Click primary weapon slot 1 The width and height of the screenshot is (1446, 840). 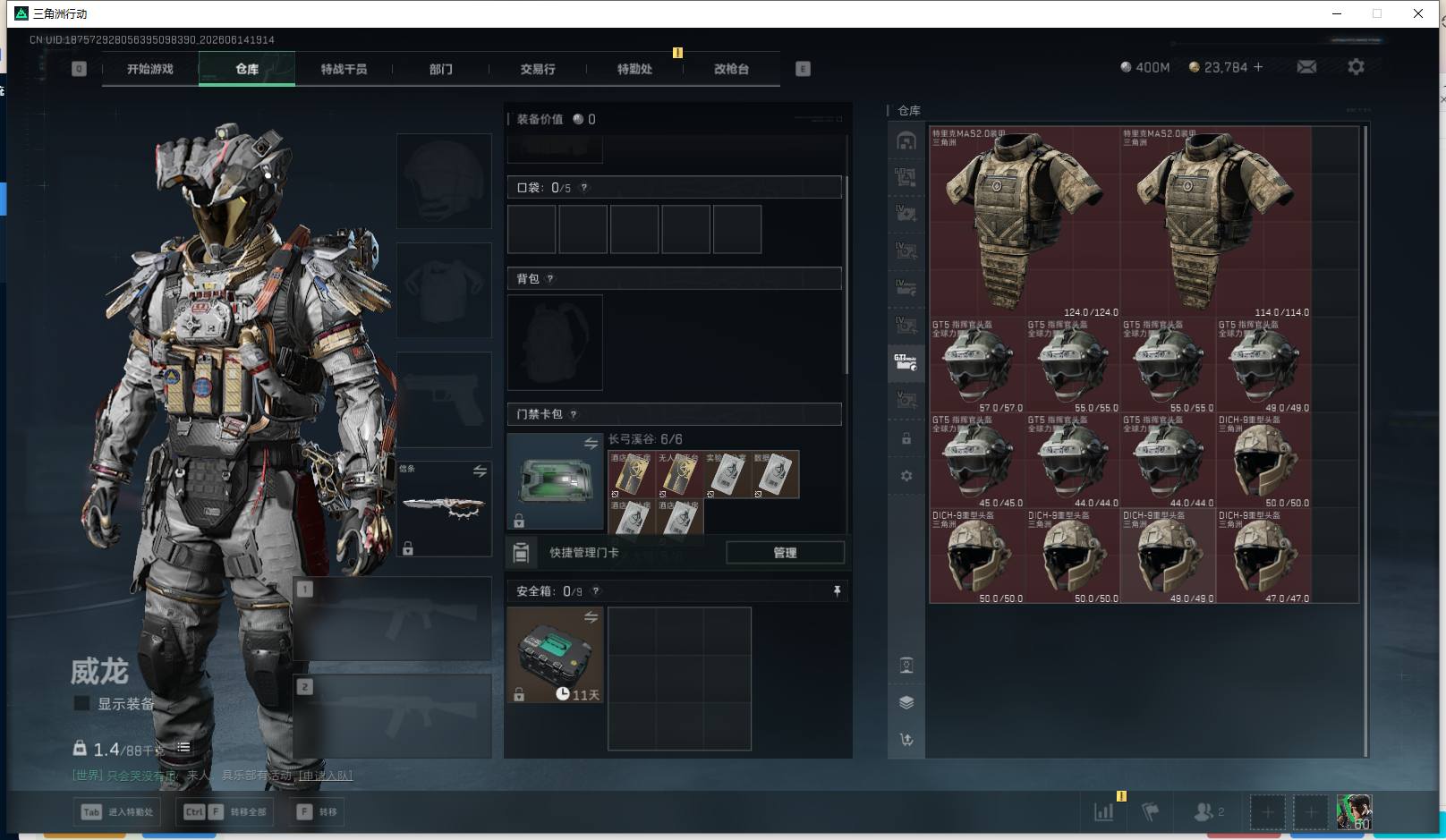tap(393, 619)
